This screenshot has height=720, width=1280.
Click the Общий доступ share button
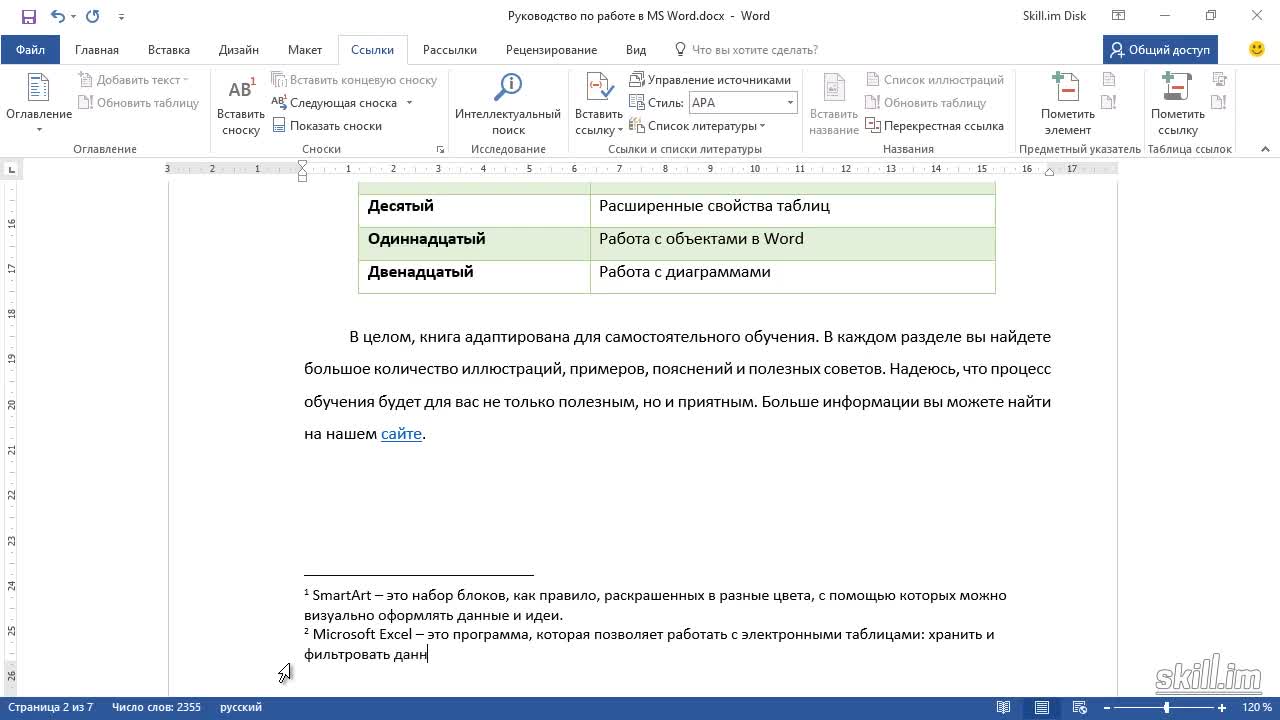(1160, 49)
